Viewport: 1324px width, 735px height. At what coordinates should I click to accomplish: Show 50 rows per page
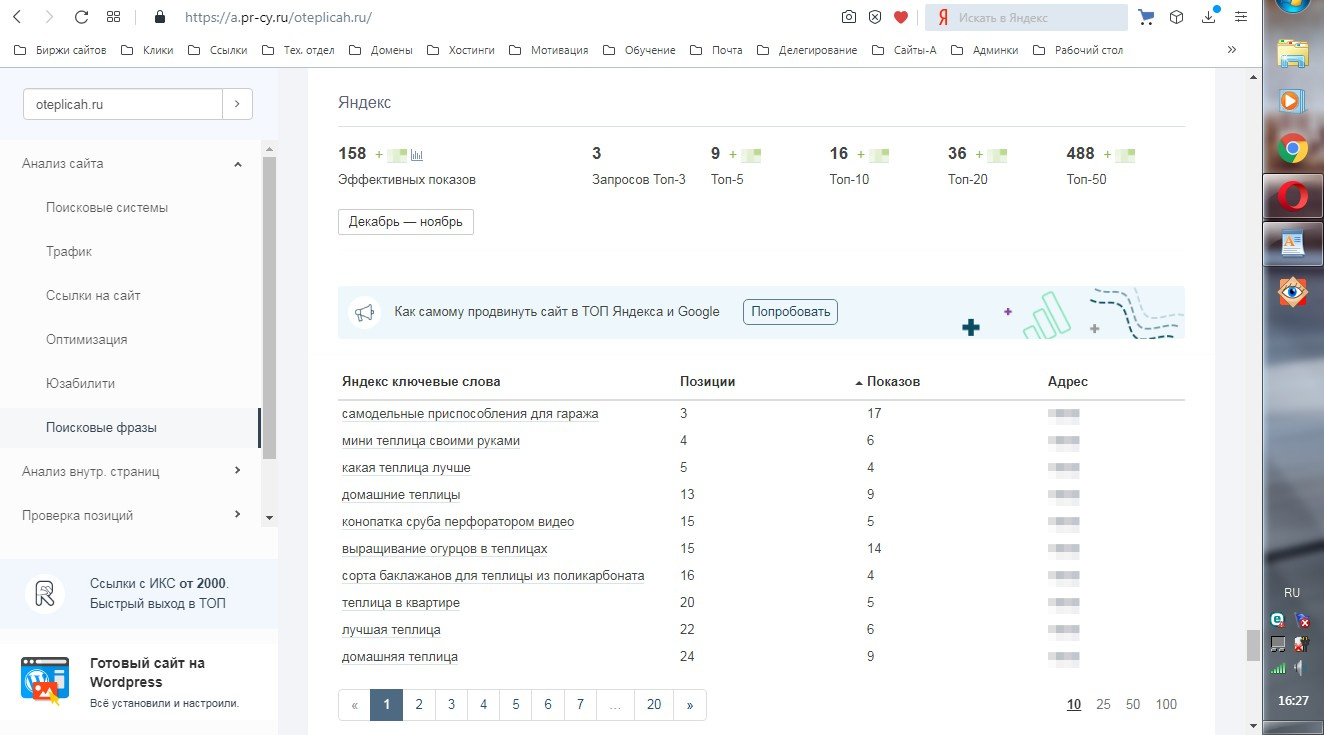click(x=1133, y=705)
